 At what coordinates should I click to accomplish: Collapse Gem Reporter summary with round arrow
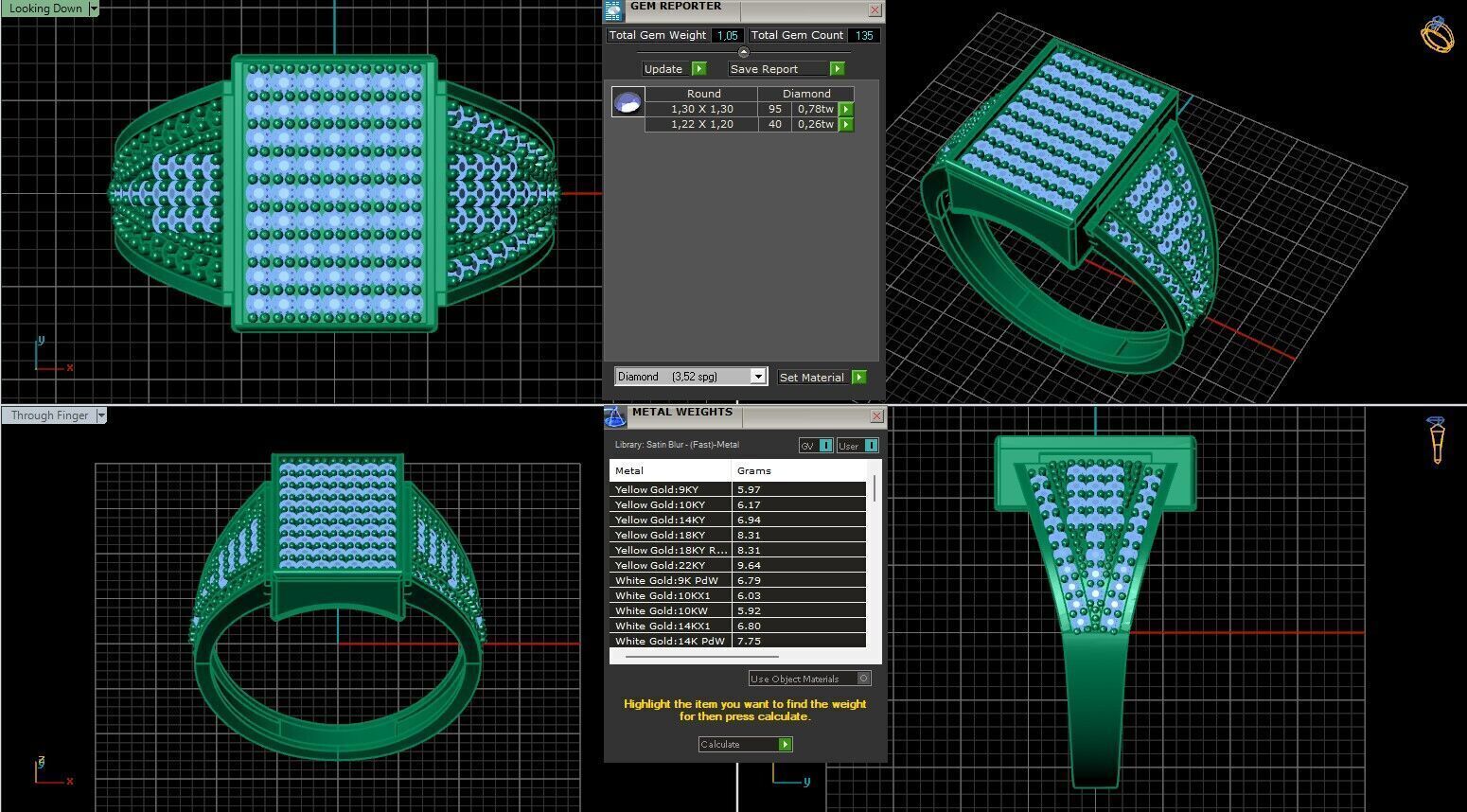point(743,52)
